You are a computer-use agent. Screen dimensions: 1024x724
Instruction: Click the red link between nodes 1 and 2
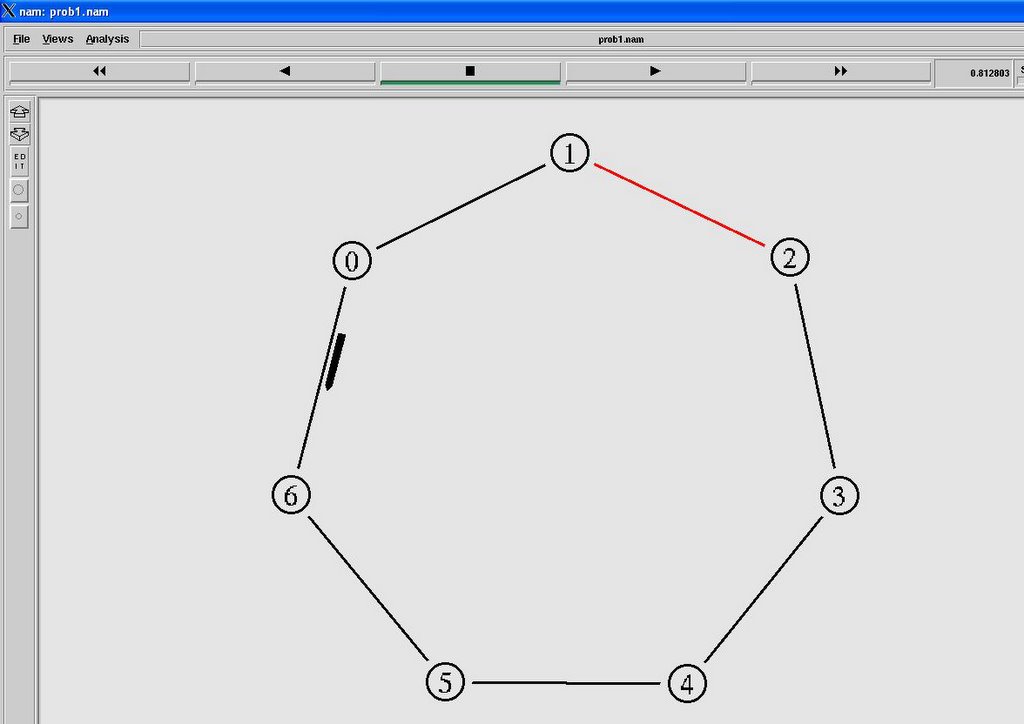click(679, 204)
